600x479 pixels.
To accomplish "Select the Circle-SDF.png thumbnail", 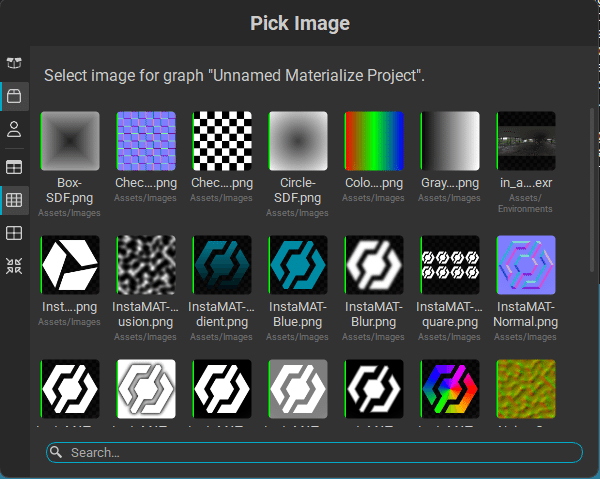I will click(x=298, y=141).
